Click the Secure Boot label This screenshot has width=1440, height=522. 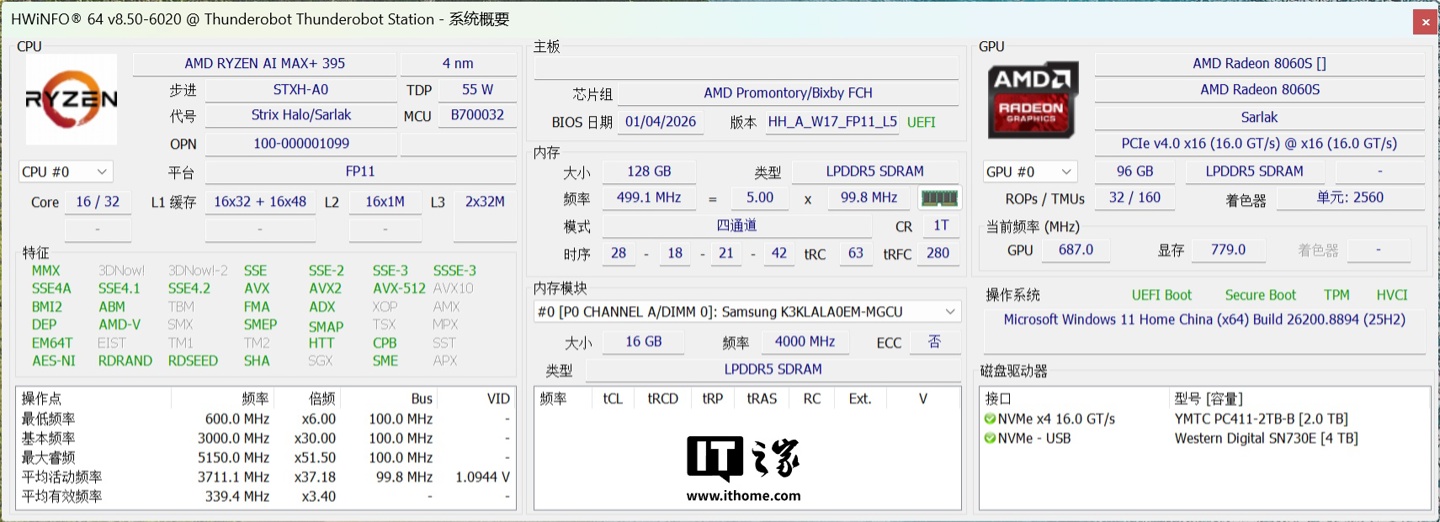point(1260,295)
